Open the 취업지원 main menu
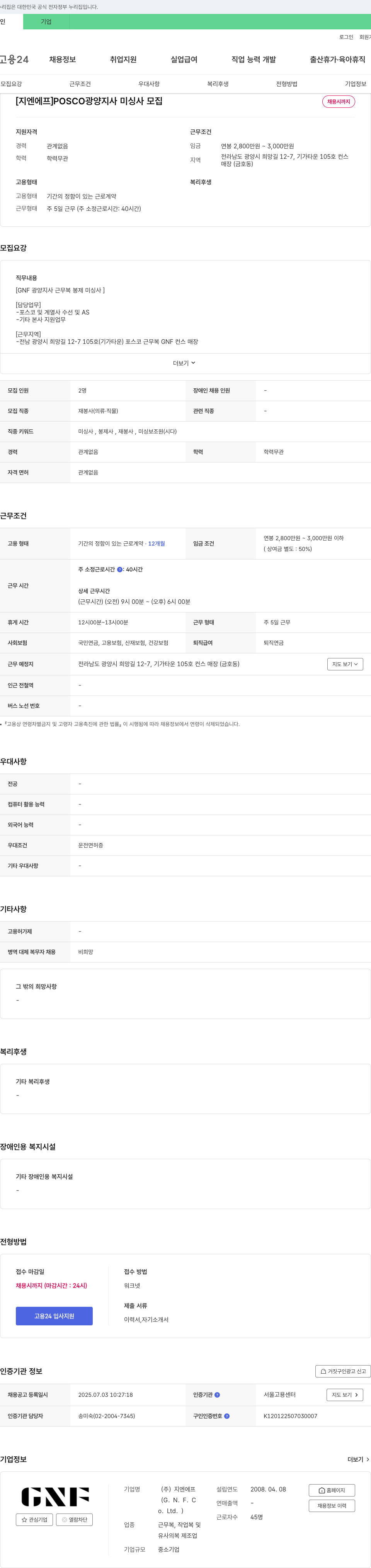This screenshot has height=1568, width=371. click(x=123, y=60)
